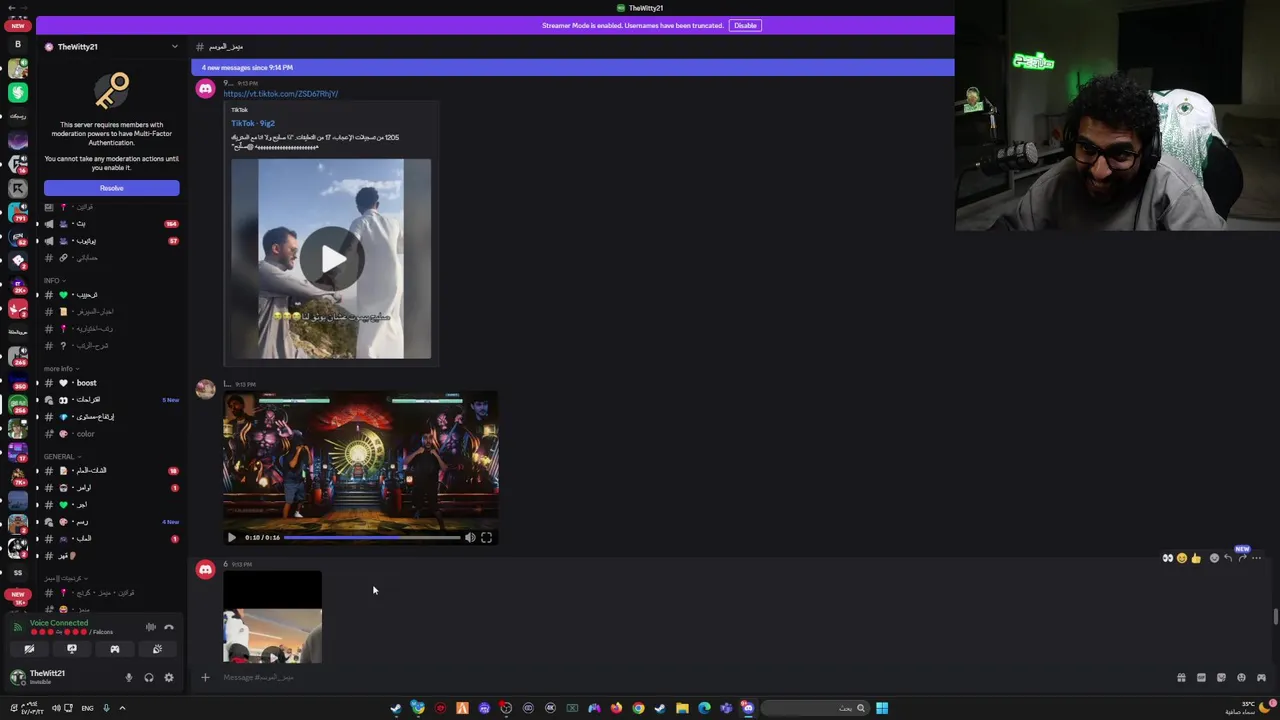Disable Streamer Mode

745,25
